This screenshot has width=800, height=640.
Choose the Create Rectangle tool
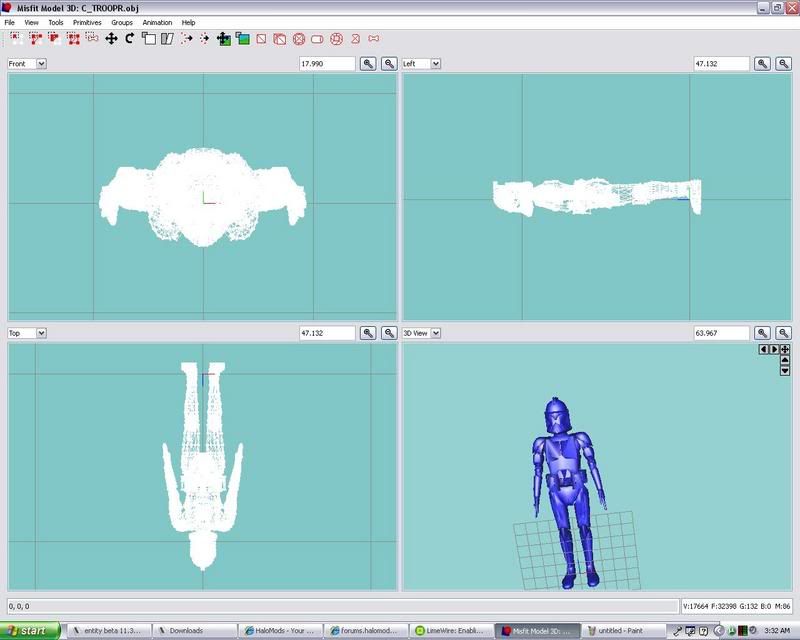coord(261,38)
